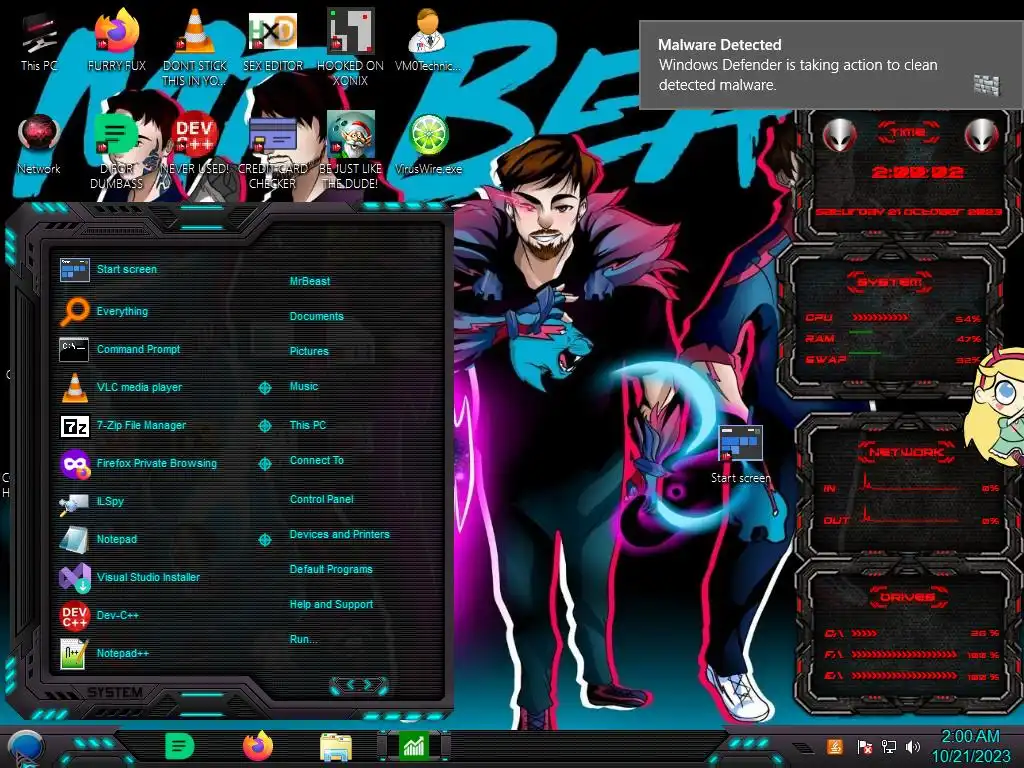1024x768 pixels.
Task: Select Connect To in the start menu
Action: [316, 460]
